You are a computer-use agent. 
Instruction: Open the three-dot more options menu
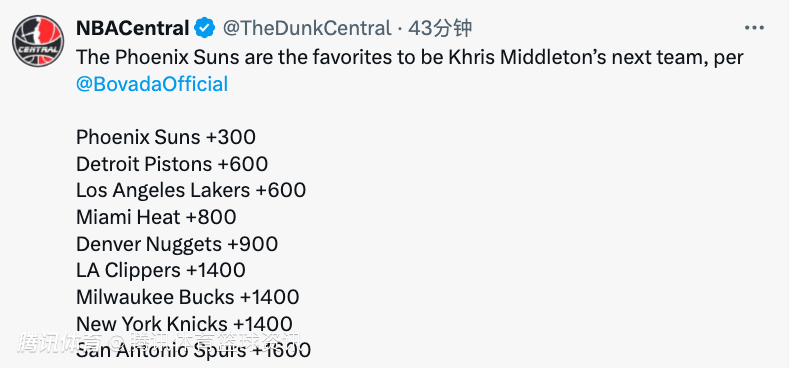coord(754,28)
